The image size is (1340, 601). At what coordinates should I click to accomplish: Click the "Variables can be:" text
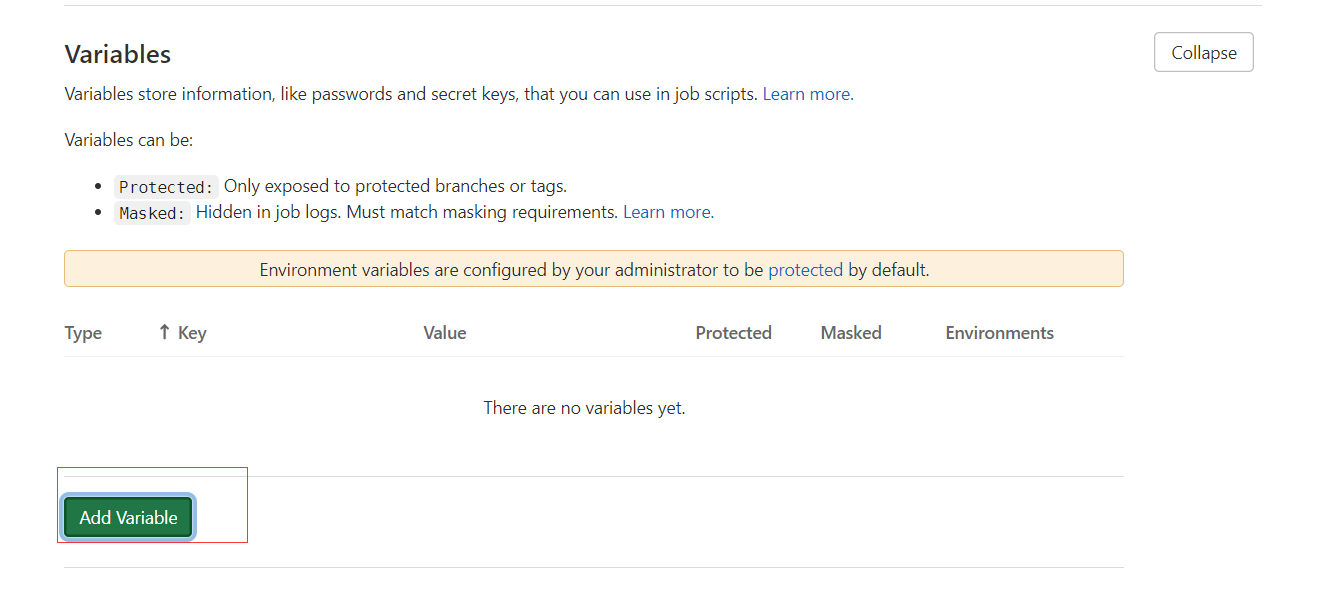[129, 140]
